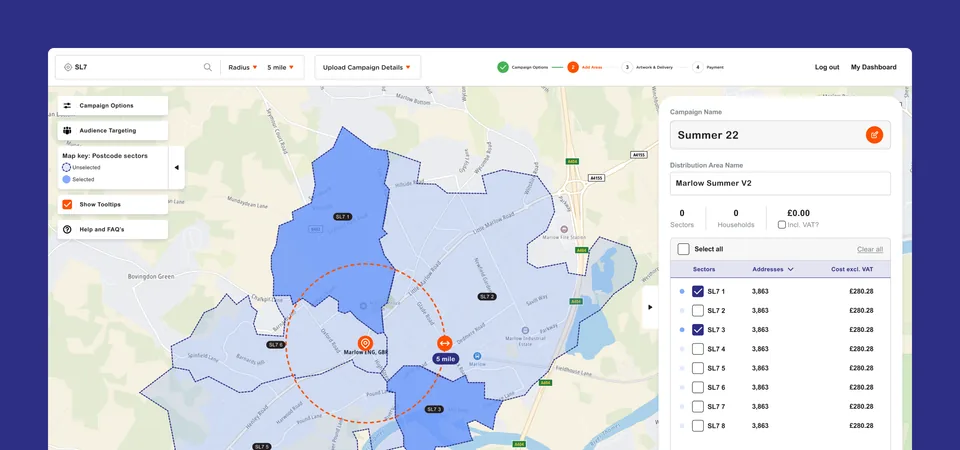
Task: Click the SL7 1 row blue dot indicator
Action: click(682, 291)
